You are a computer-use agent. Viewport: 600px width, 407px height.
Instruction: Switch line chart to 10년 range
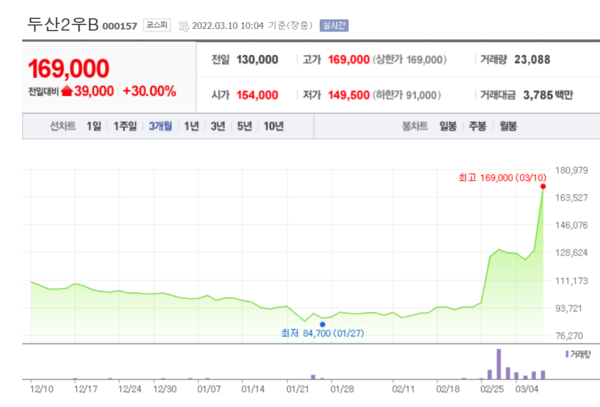click(274, 126)
